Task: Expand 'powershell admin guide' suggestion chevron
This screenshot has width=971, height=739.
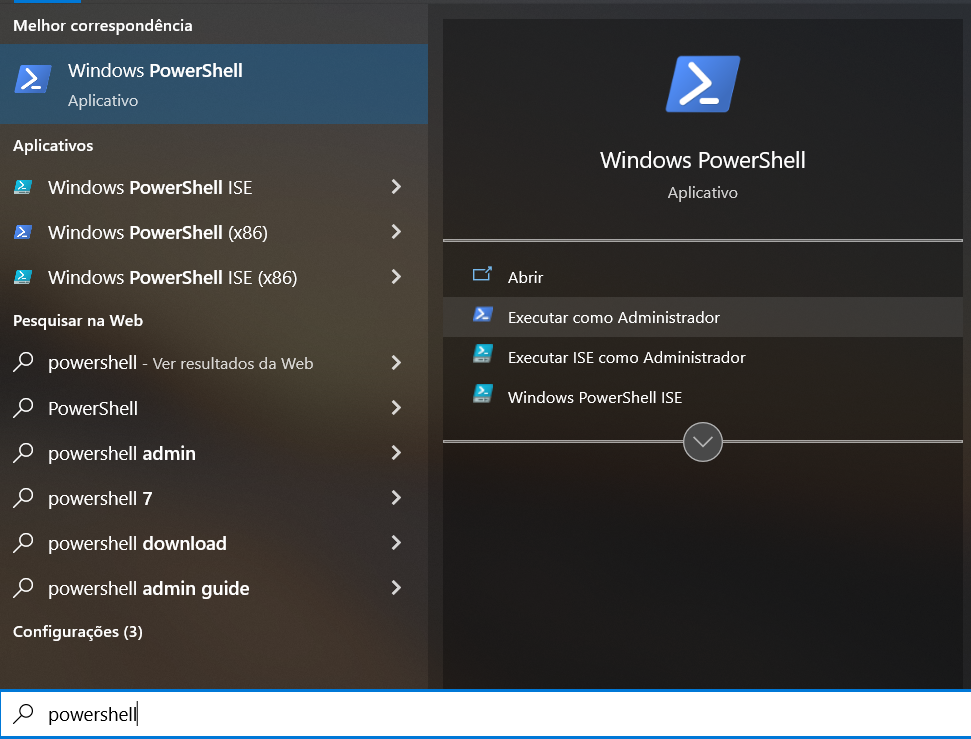Action: pos(396,587)
